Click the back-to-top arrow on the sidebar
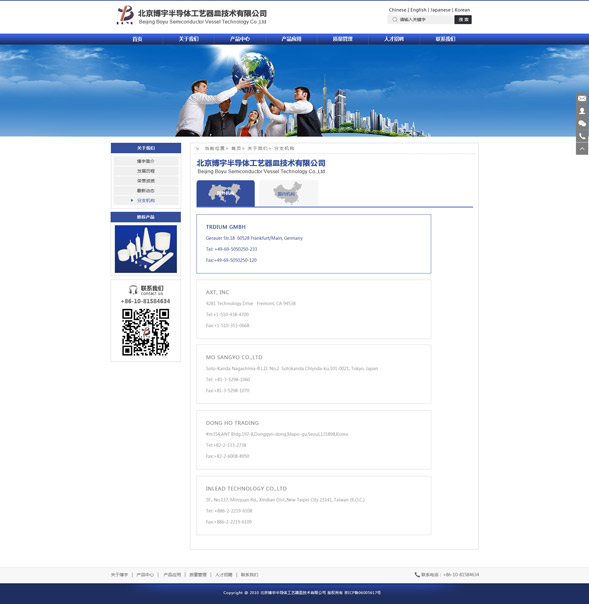 point(582,149)
